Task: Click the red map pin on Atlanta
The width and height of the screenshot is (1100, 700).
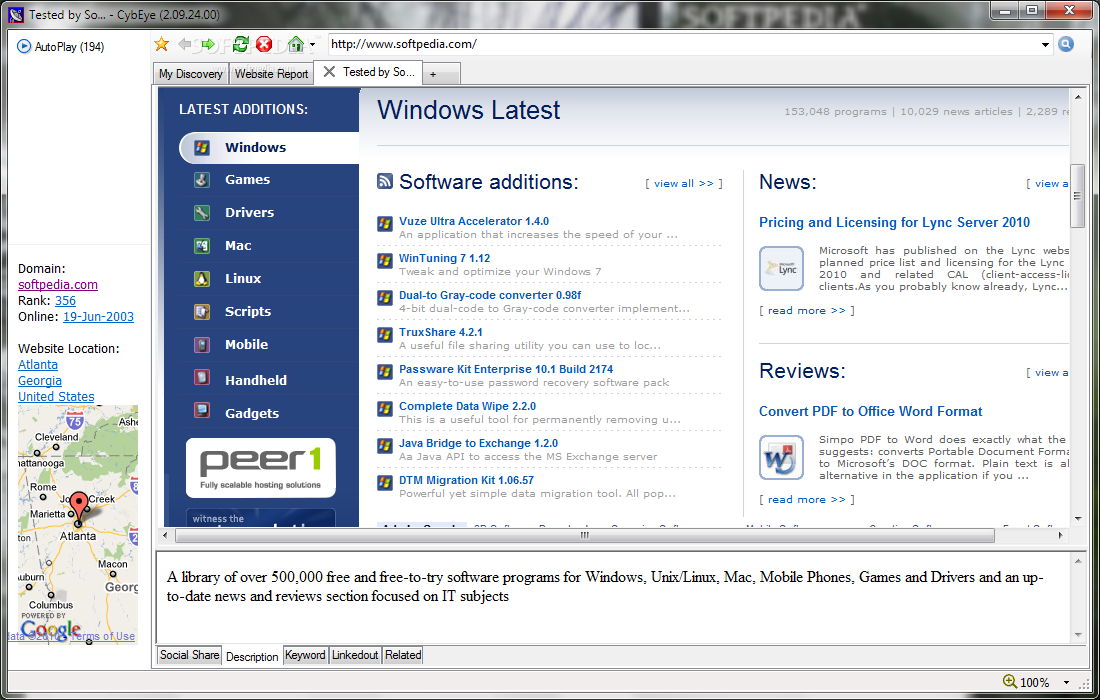Action: pos(79,506)
